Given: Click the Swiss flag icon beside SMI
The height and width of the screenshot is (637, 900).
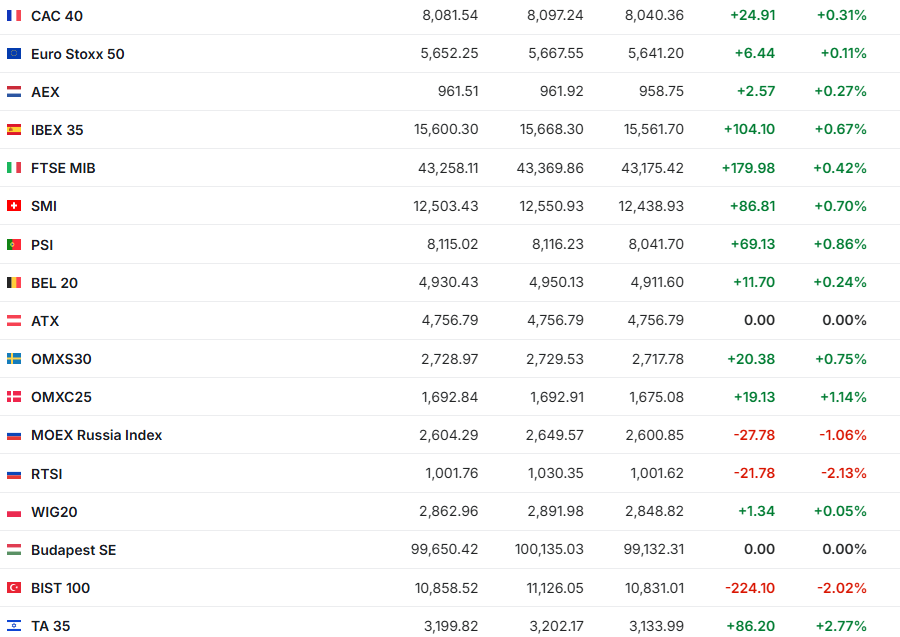Looking at the screenshot, I should [x=14, y=206].
